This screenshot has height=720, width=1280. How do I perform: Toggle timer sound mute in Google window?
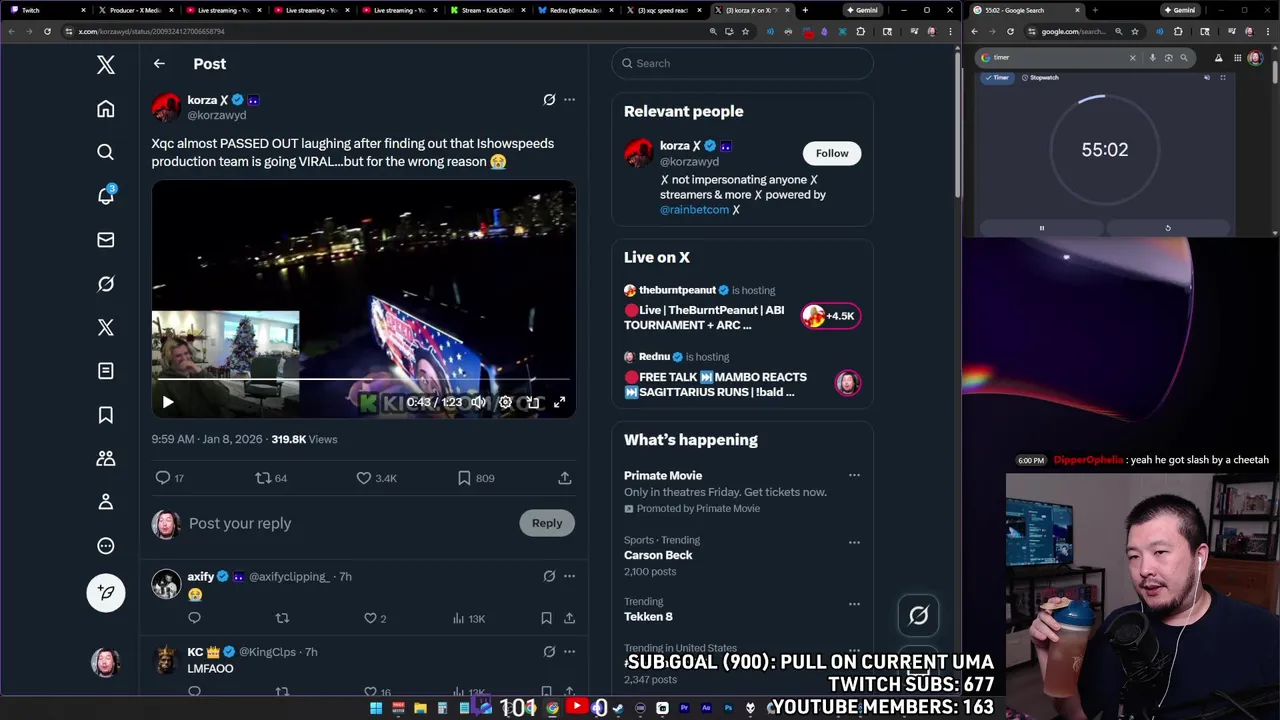pos(1207,77)
